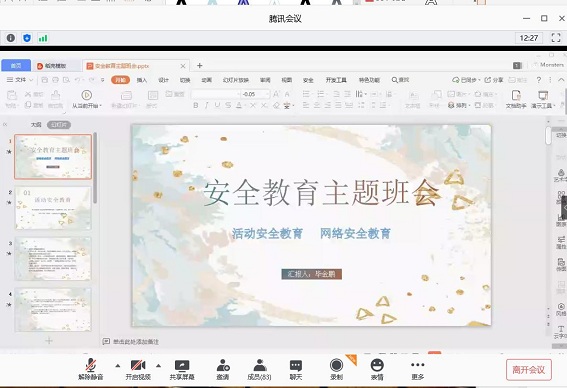Click the add new tab plus button

199,65
